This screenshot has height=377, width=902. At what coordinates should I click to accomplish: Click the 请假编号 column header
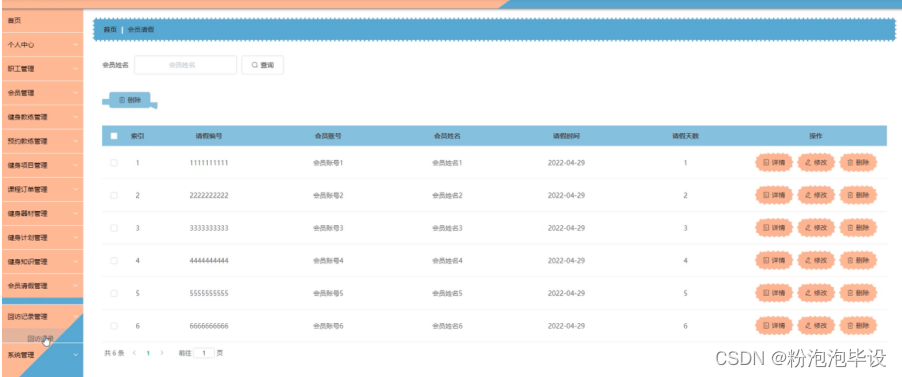[x=209, y=136]
